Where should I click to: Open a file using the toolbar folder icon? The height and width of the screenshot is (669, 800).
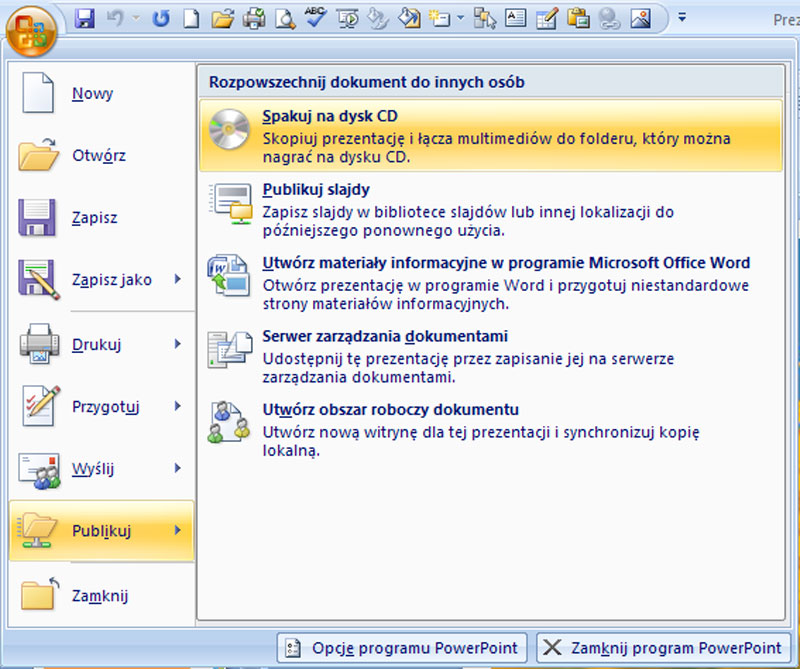tap(223, 19)
